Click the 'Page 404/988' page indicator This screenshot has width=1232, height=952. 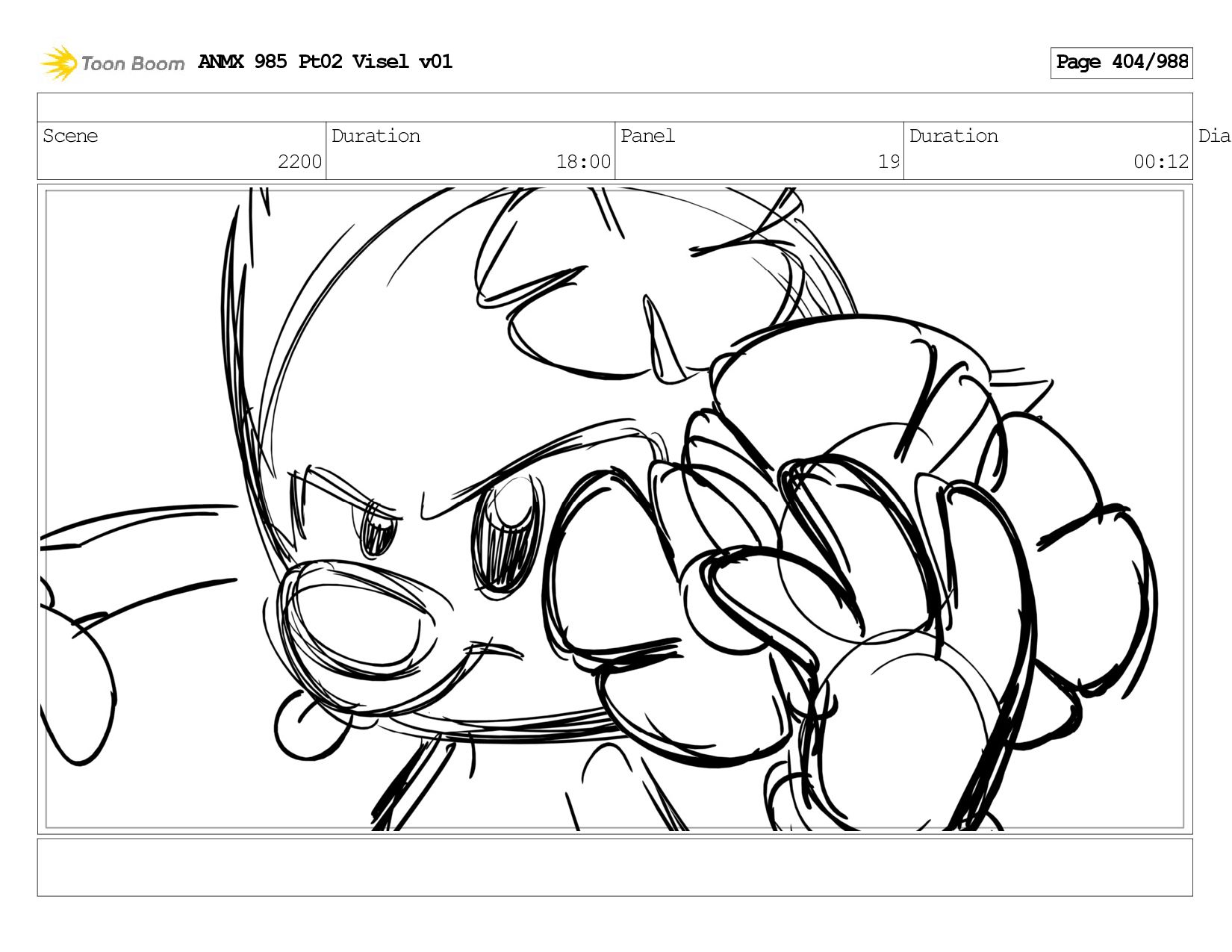pos(1121,63)
